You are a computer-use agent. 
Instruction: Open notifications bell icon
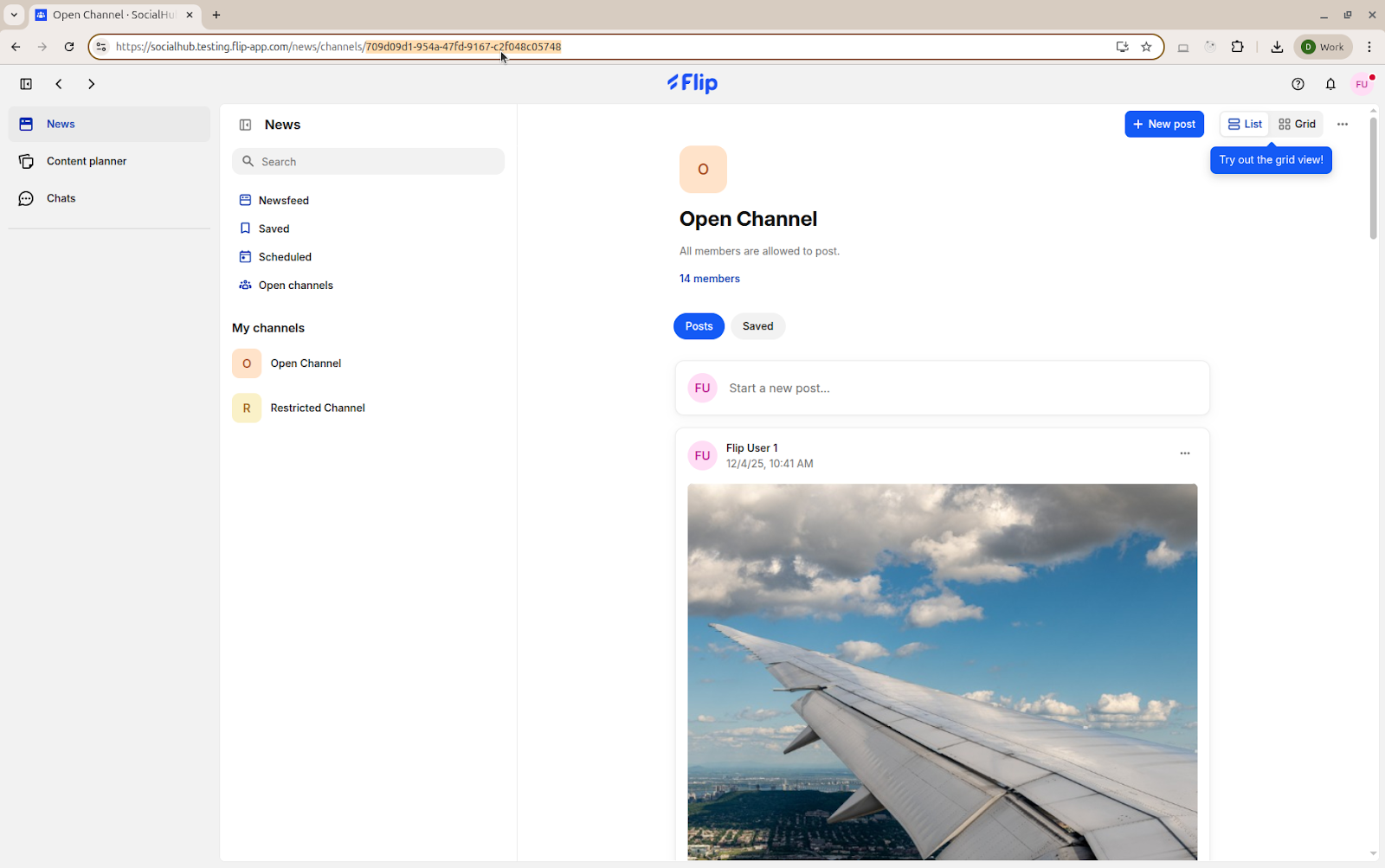[1330, 84]
